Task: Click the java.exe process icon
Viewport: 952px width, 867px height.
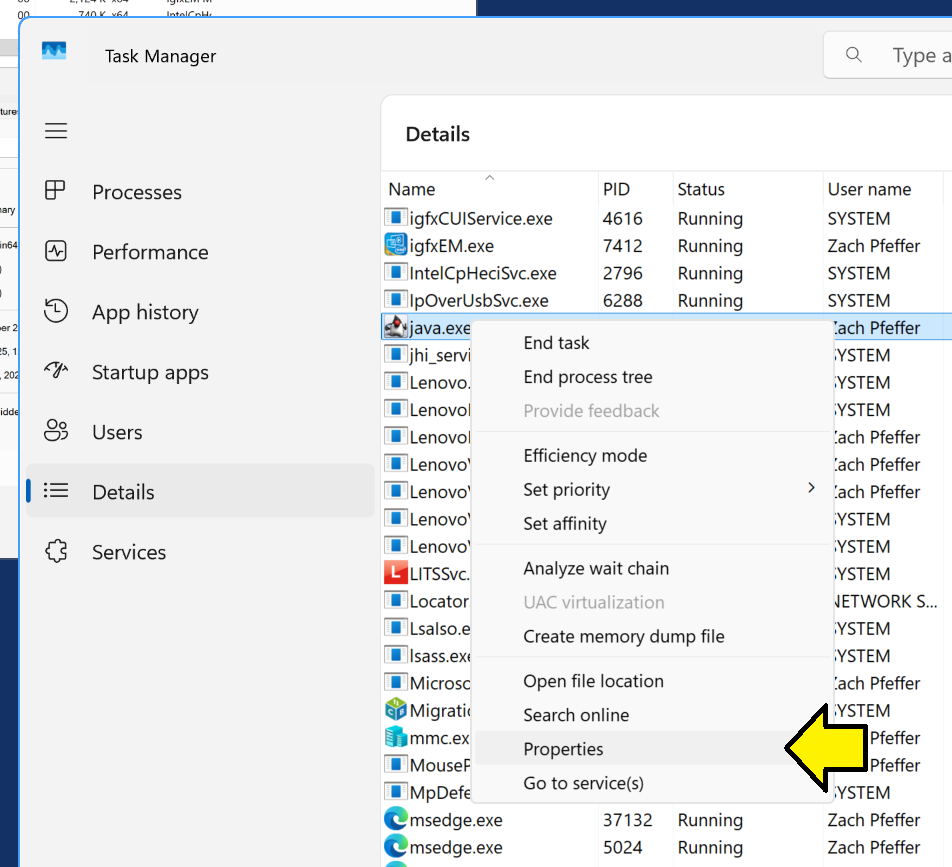Action: 396,328
